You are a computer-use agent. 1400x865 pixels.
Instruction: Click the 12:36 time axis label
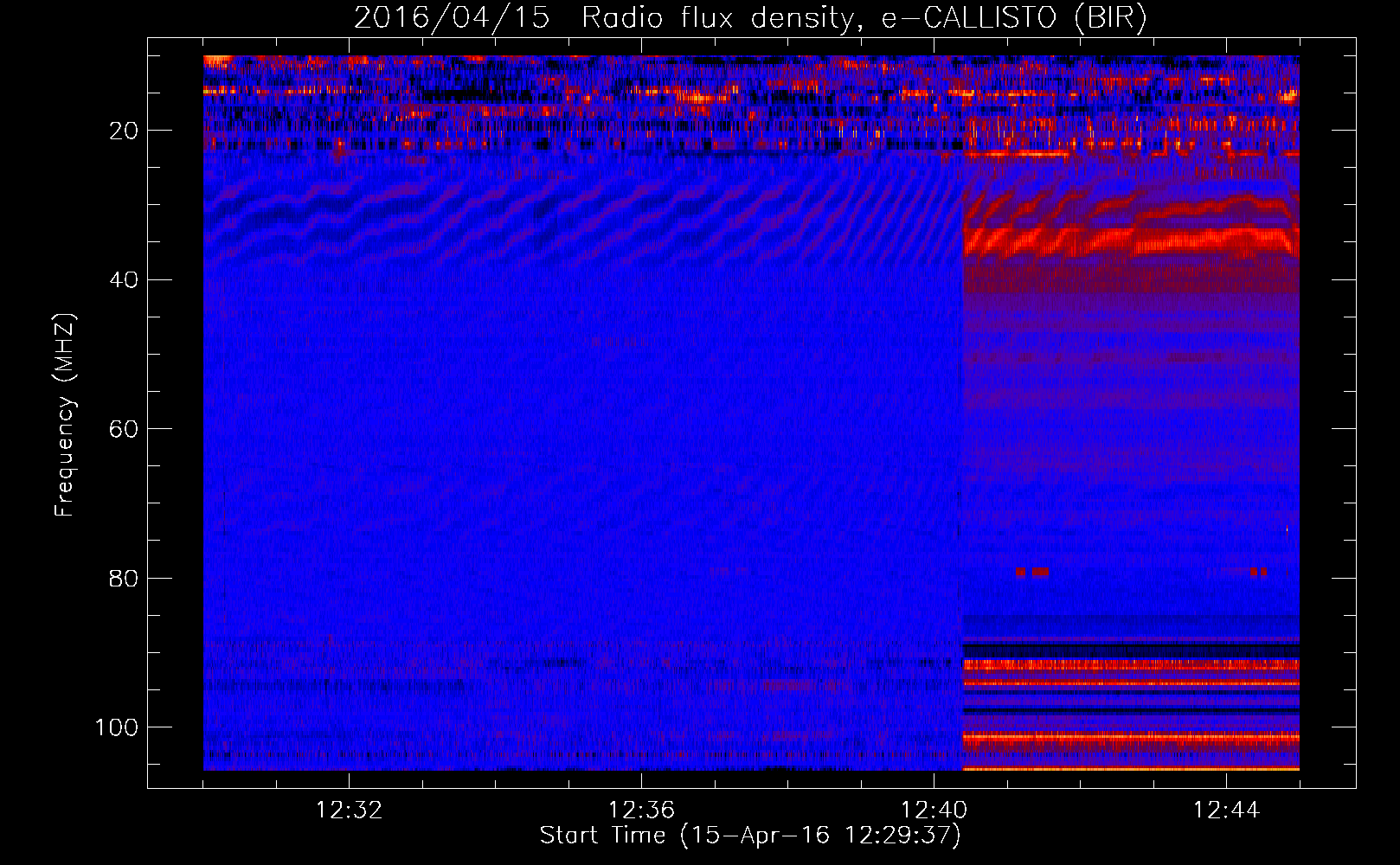pos(641,811)
